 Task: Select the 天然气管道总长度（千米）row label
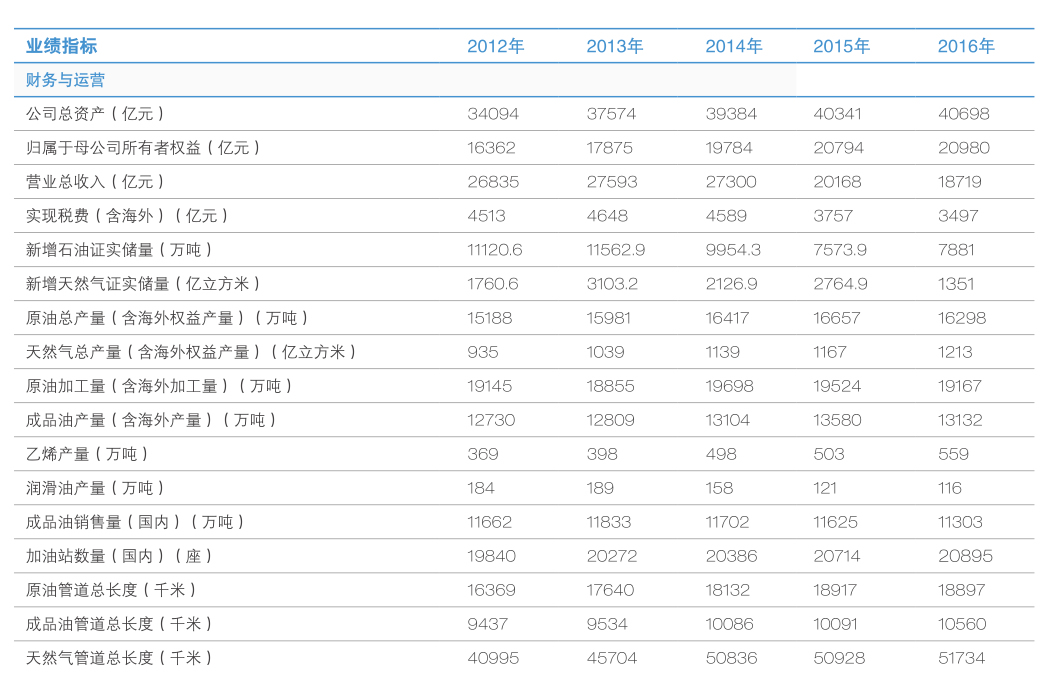119,658
